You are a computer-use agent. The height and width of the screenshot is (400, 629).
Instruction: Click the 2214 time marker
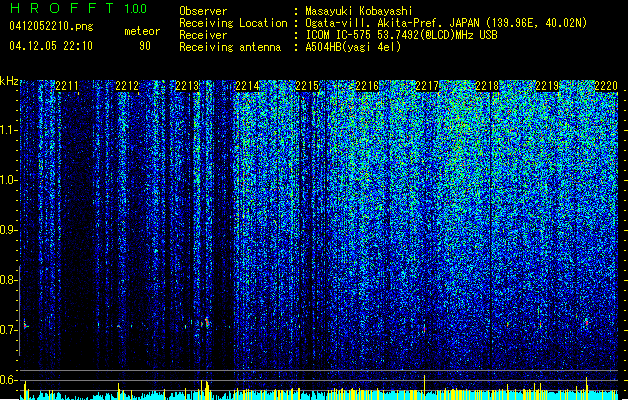pyautogui.click(x=248, y=86)
